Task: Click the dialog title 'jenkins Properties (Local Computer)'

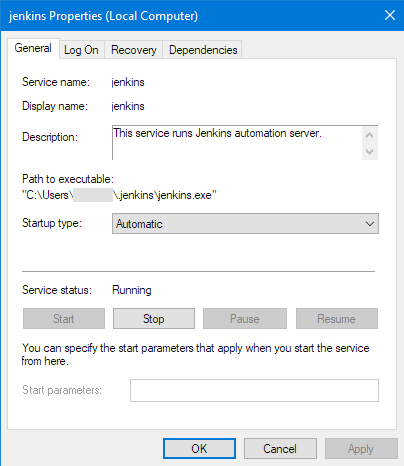Action: (103, 16)
